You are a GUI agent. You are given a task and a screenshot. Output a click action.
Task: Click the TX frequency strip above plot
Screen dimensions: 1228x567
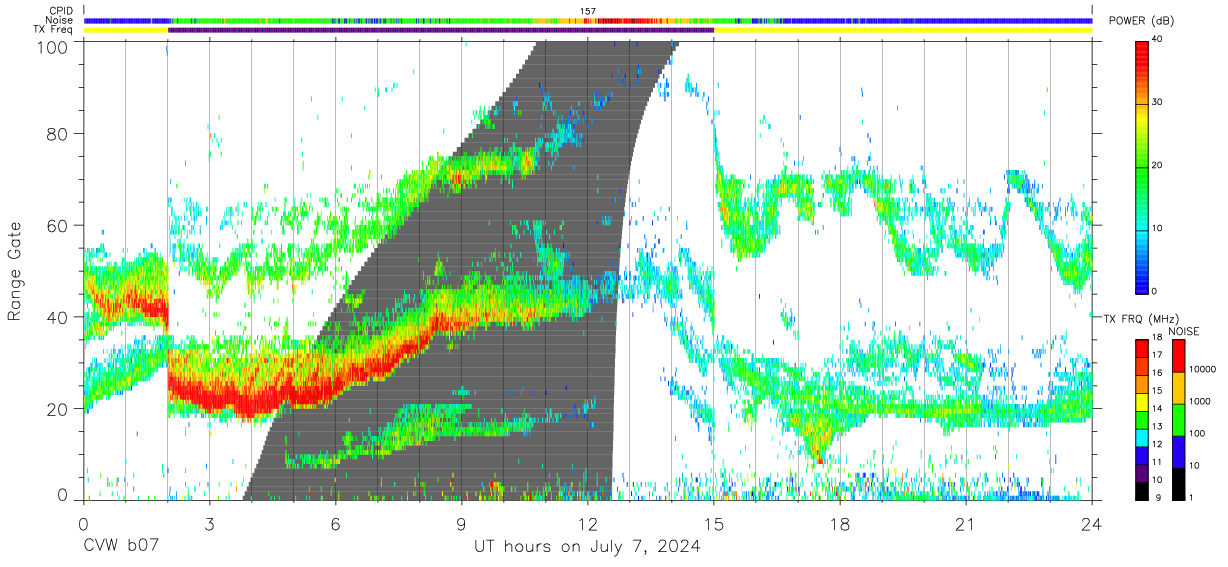pos(588,30)
